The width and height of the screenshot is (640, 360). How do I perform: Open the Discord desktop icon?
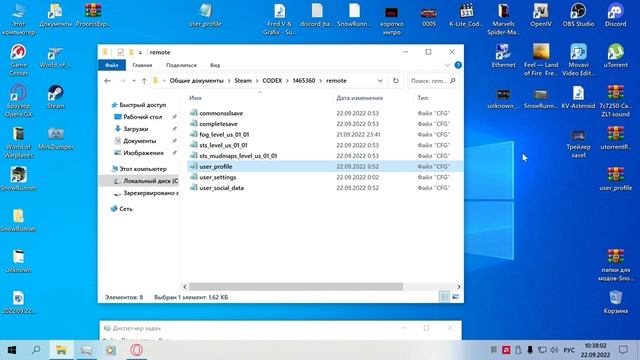click(x=616, y=15)
